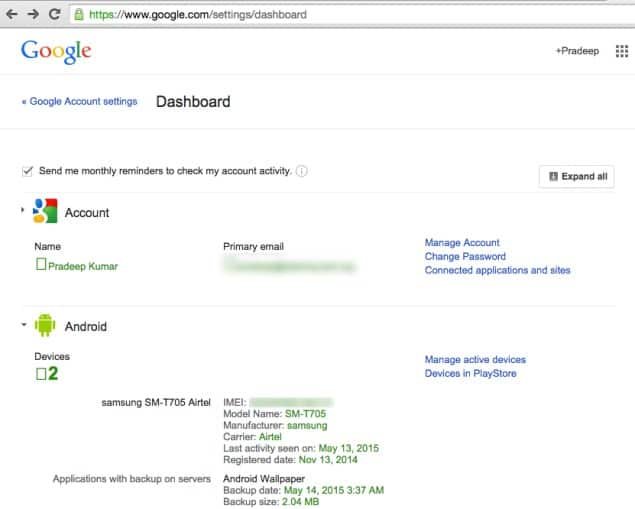Click the Google logo
This screenshot has height=509, width=635.
pyautogui.click(x=56, y=51)
